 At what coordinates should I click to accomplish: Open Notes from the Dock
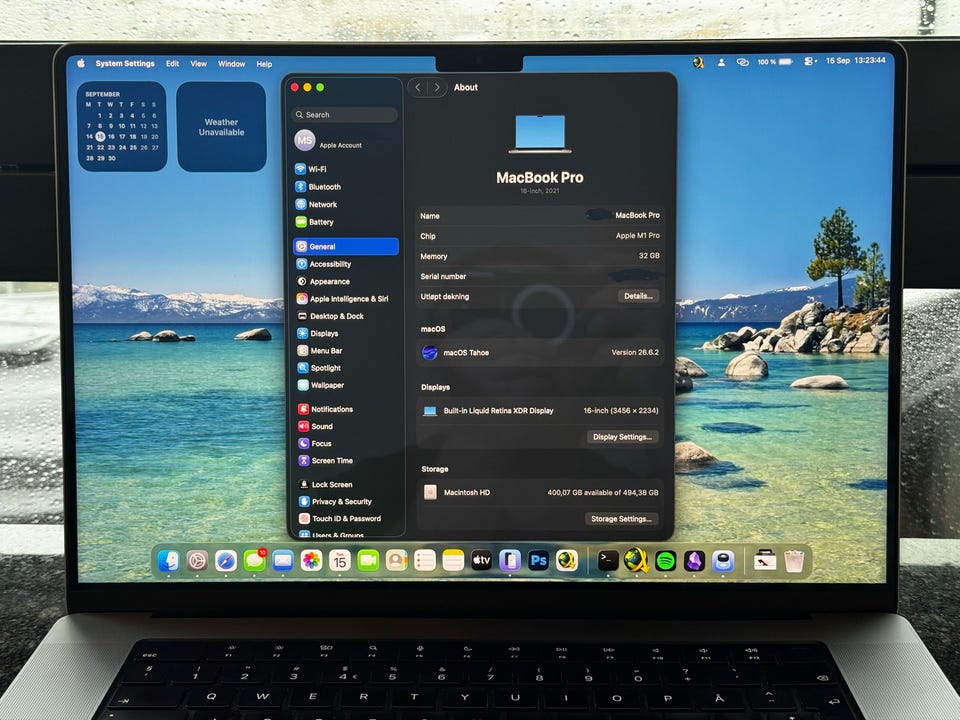[453, 561]
